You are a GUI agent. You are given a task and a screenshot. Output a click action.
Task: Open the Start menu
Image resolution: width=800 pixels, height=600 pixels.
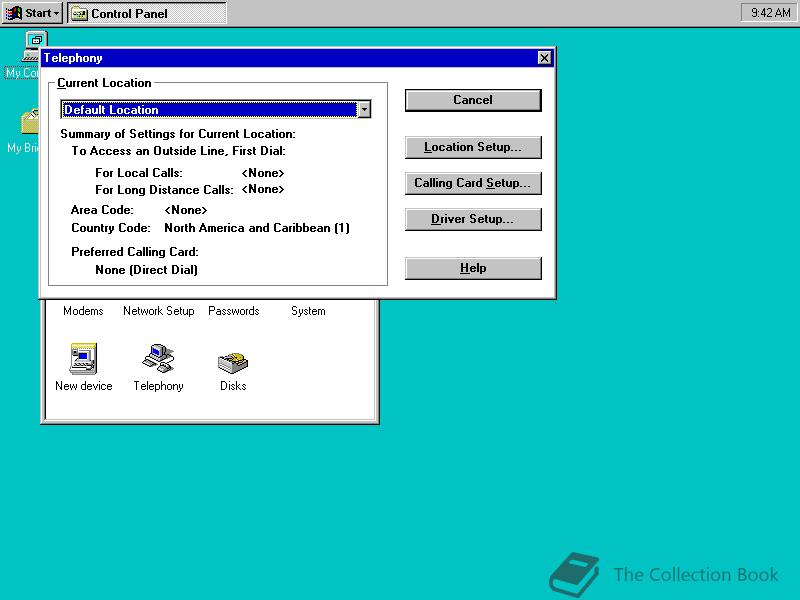tap(30, 12)
